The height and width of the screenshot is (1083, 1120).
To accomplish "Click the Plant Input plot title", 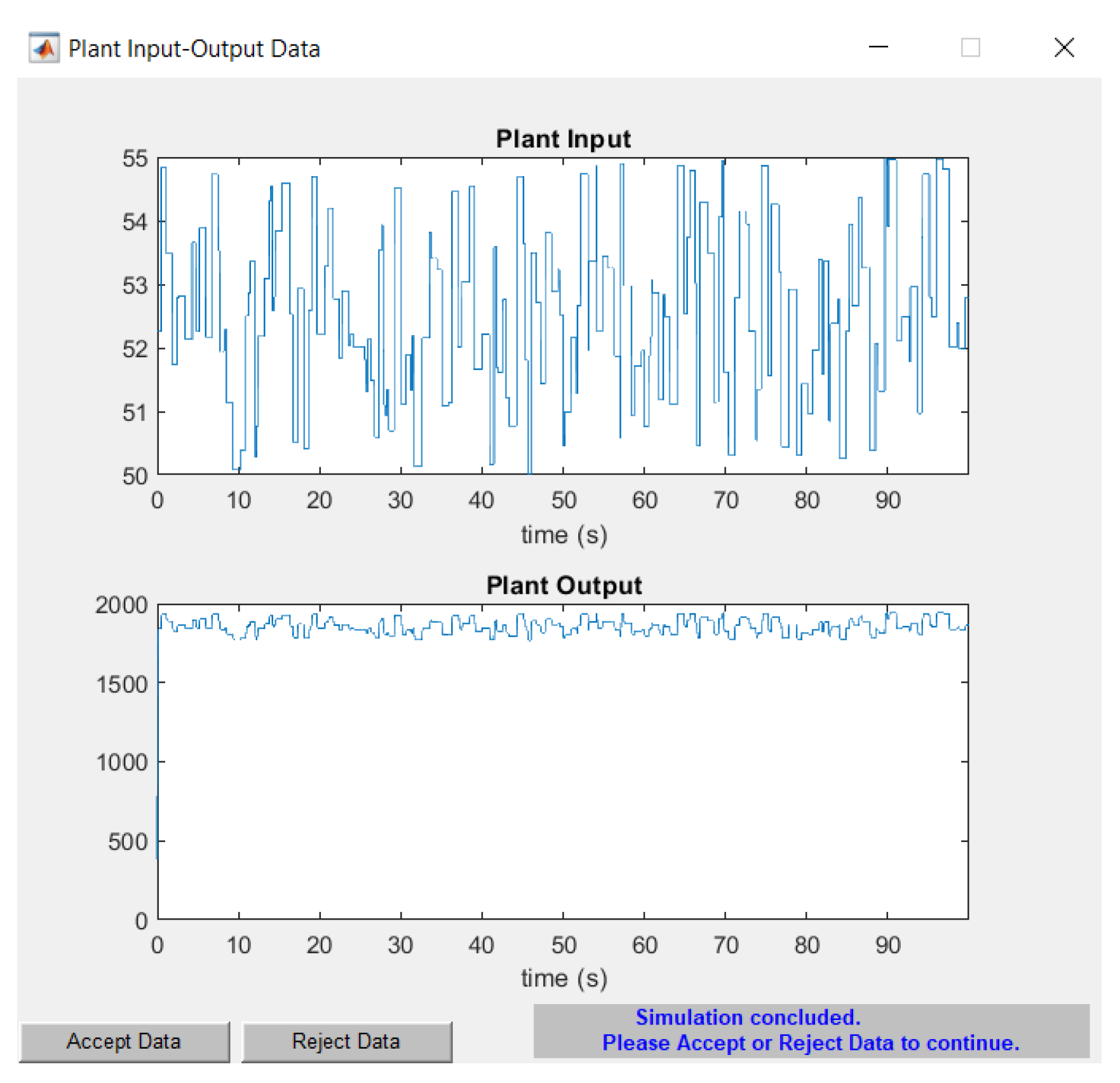I will [563, 139].
